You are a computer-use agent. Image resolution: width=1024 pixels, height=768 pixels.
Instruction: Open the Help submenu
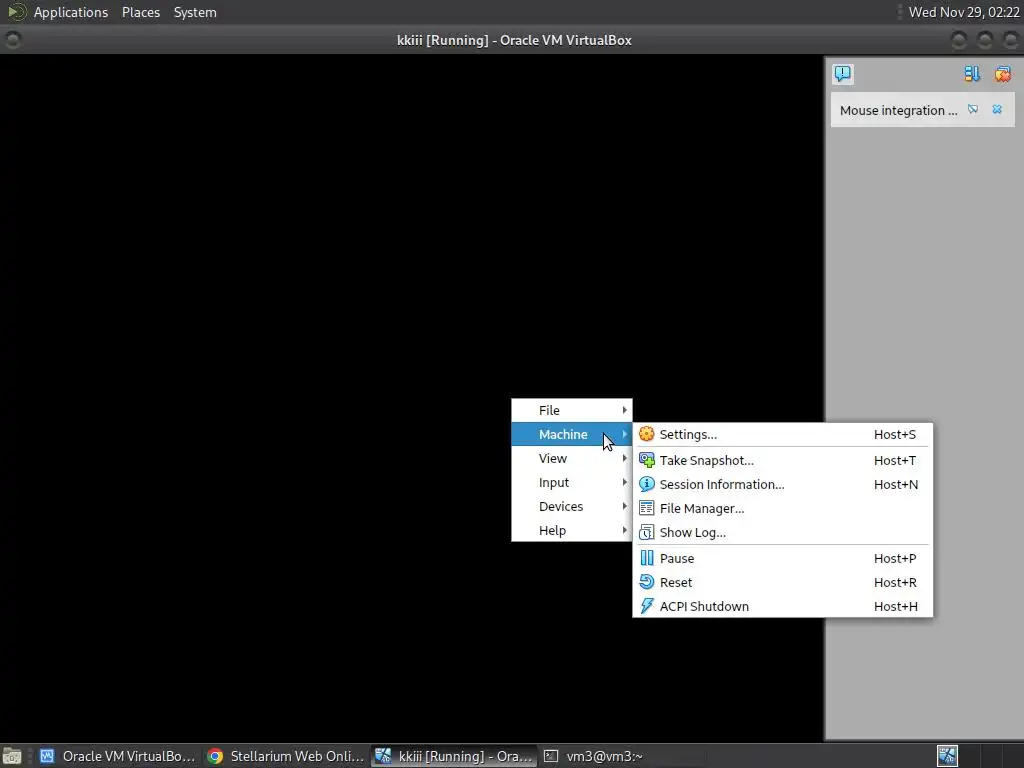pyautogui.click(x=571, y=530)
